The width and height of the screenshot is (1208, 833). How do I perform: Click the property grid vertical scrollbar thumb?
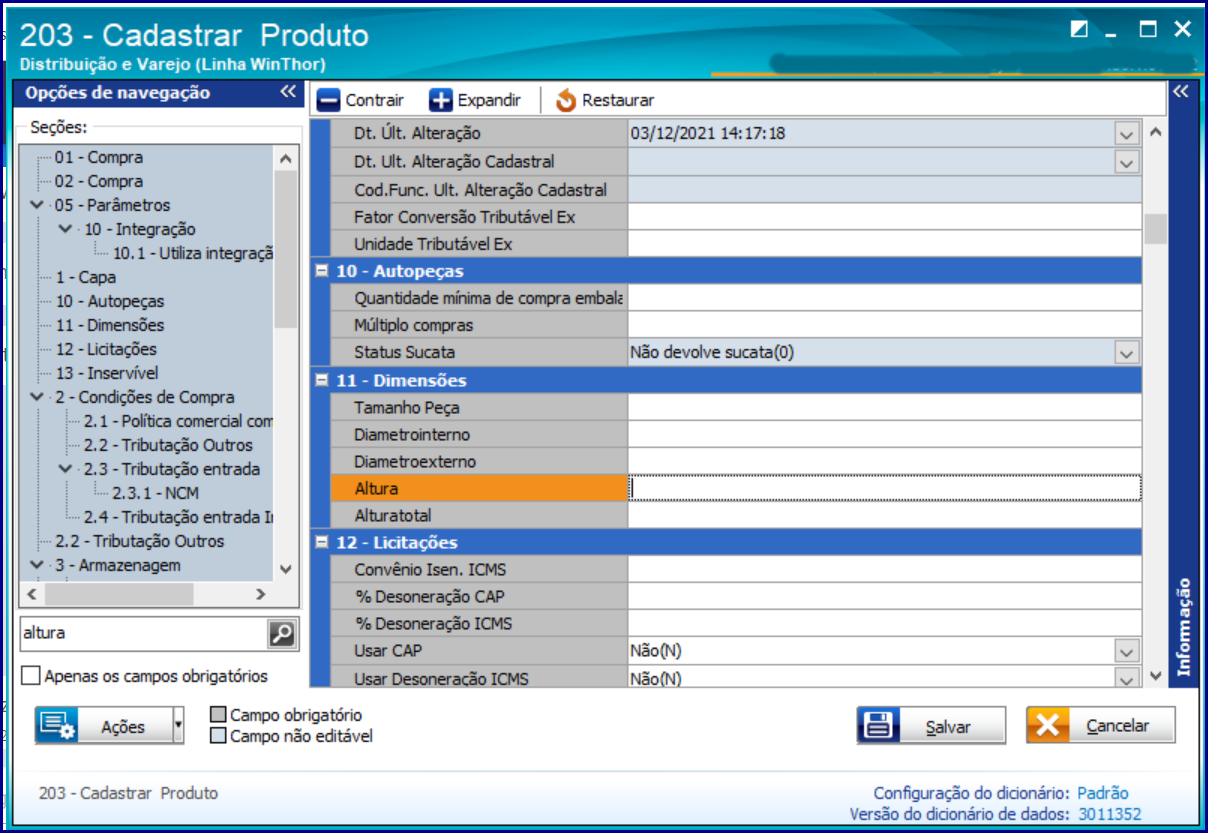pyautogui.click(x=1155, y=229)
